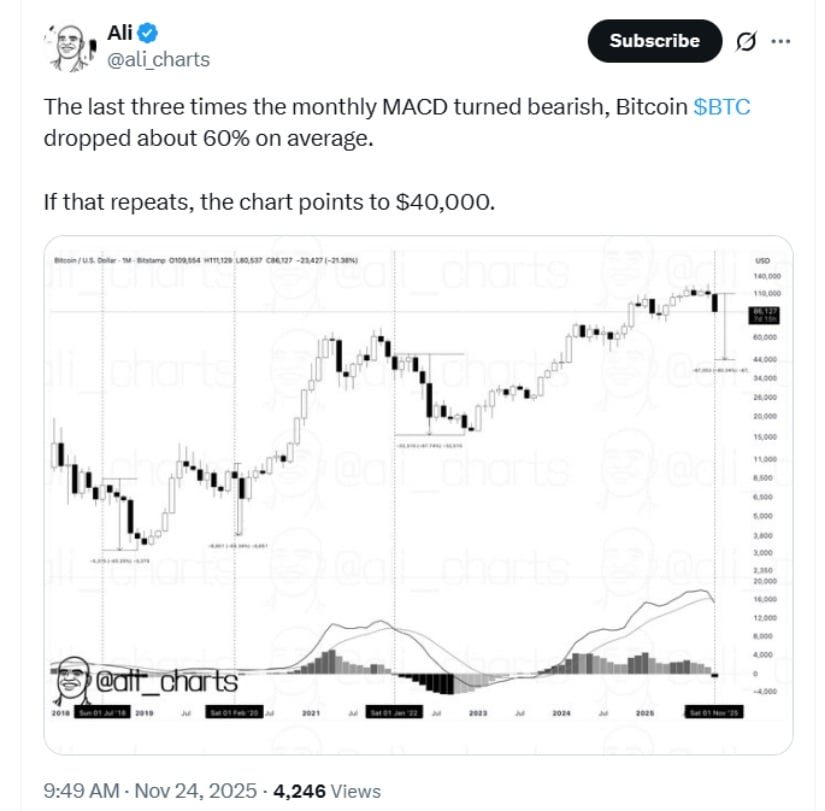825x811 pixels.
Task: Open the three-dot more options menu
Action: point(782,41)
